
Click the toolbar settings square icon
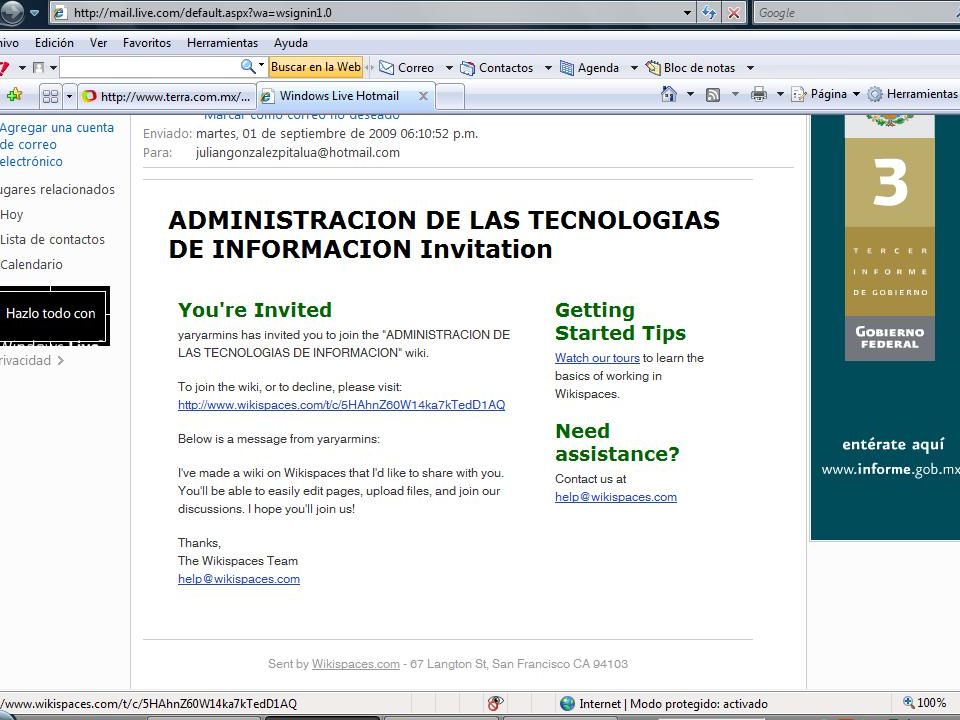[x=39, y=67]
